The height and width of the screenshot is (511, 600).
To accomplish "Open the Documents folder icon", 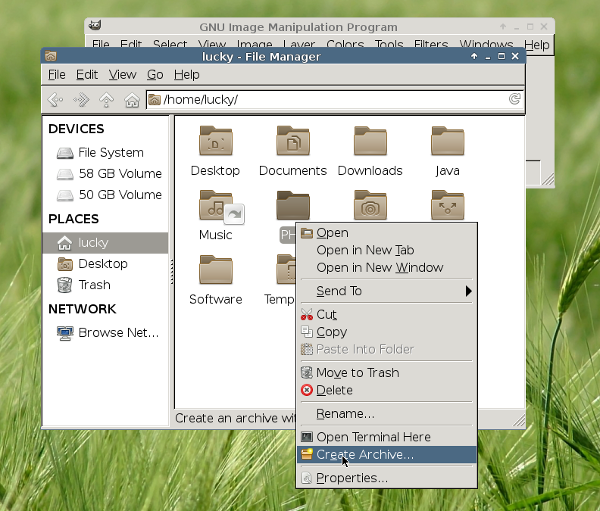I will coord(293,144).
